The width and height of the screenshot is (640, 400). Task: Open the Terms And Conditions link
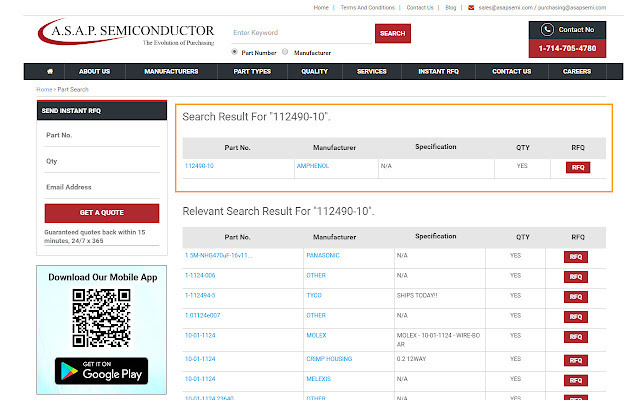coord(368,7)
